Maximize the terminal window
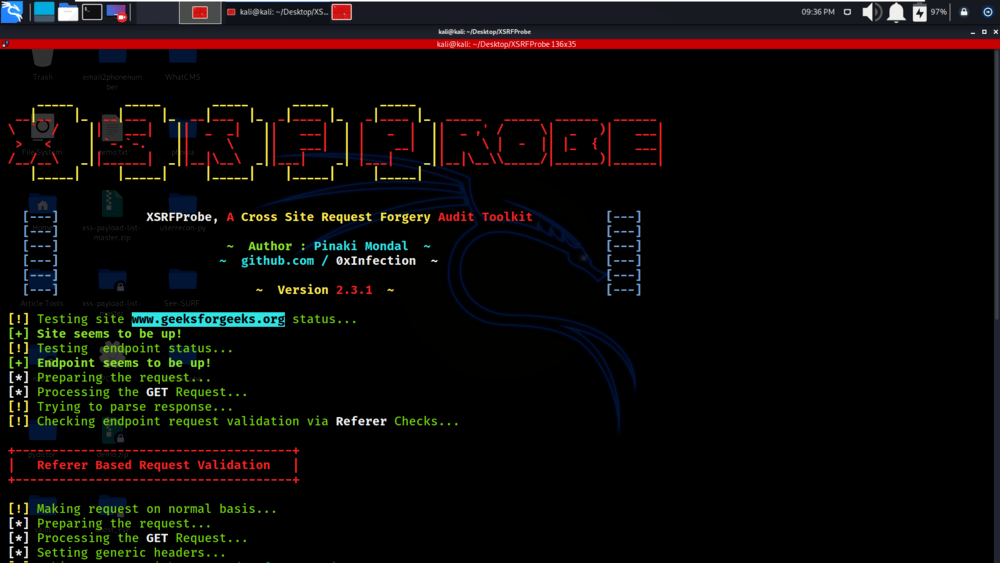The width and height of the screenshot is (1000, 563). tap(984, 31)
